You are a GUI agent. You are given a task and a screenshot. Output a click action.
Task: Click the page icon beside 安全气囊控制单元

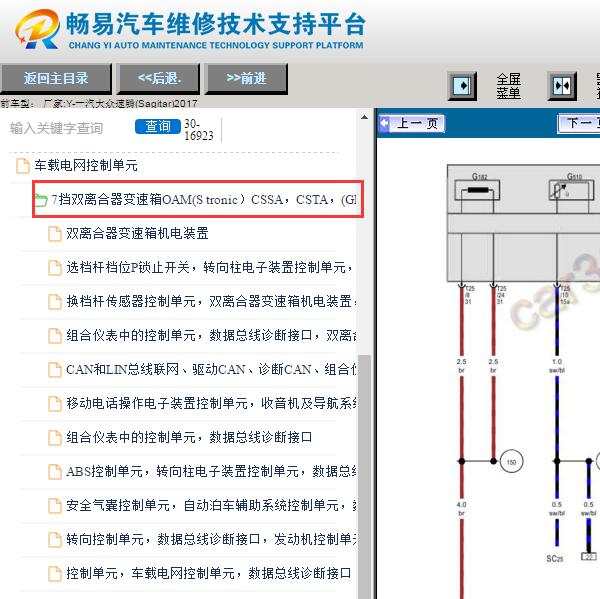(55, 506)
